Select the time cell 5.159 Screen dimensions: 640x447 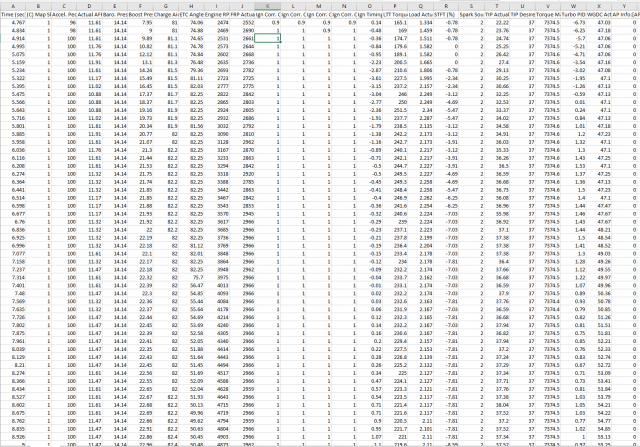pyautogui.click(x=13, y=62)
